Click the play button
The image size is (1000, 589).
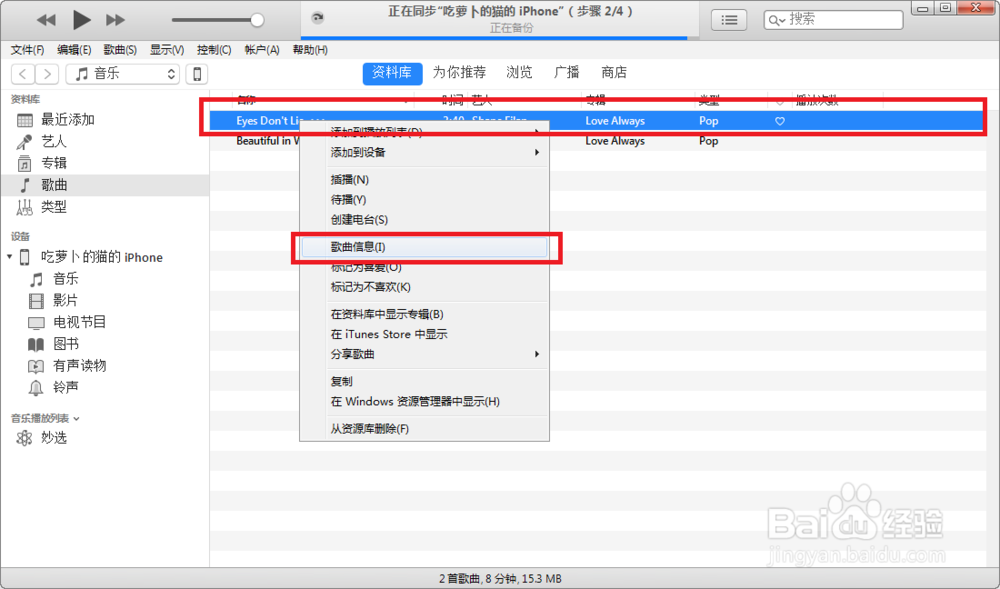81,20
